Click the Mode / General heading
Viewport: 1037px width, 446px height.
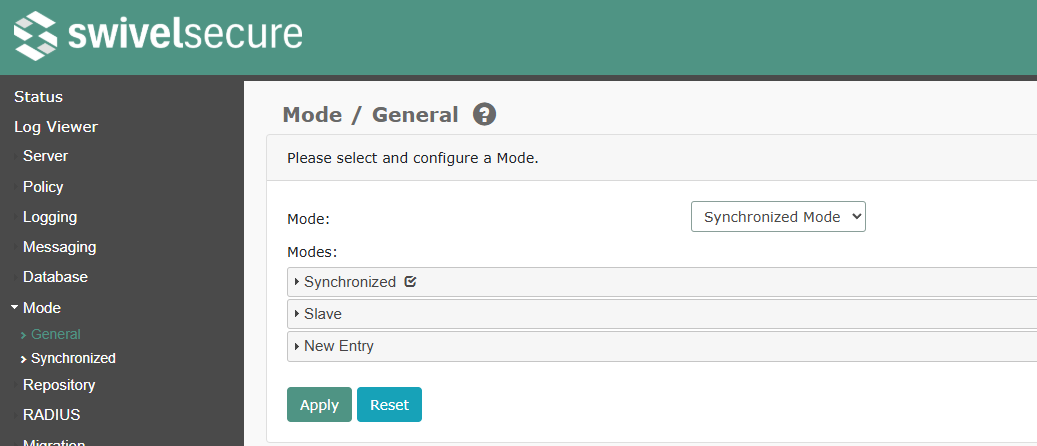370,115
